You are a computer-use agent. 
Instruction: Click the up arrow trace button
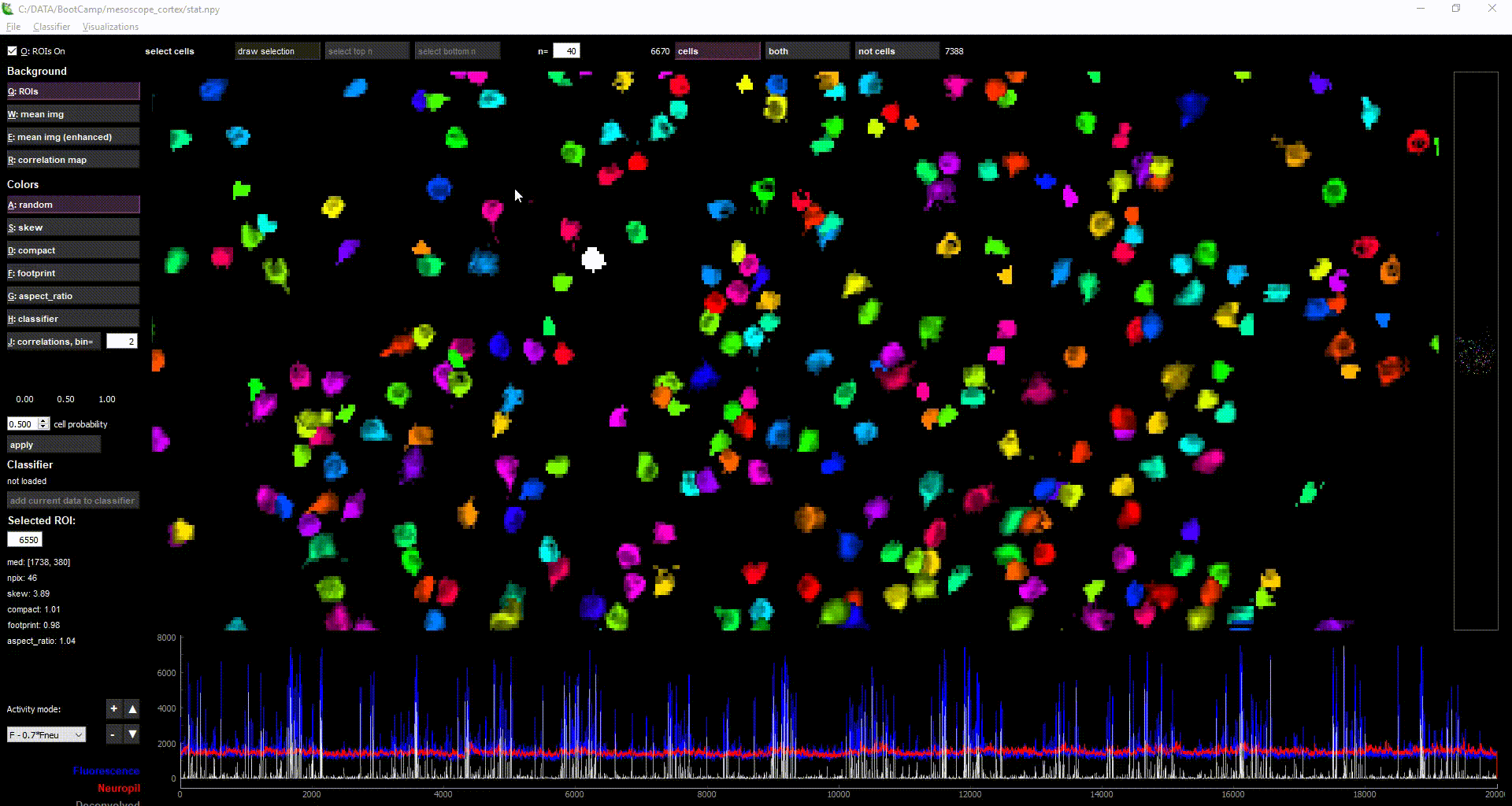pos(132,709)
